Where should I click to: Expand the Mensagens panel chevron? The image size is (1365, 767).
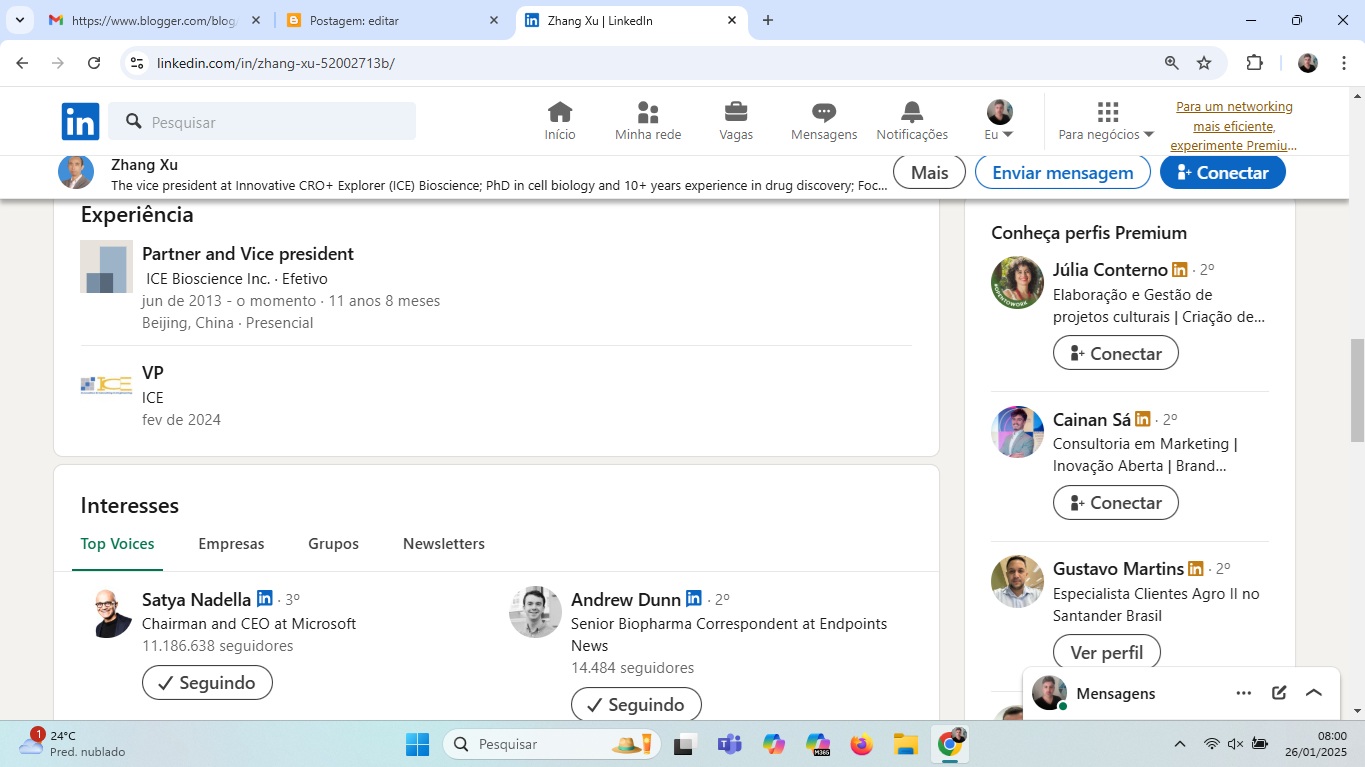point(1314,693)
